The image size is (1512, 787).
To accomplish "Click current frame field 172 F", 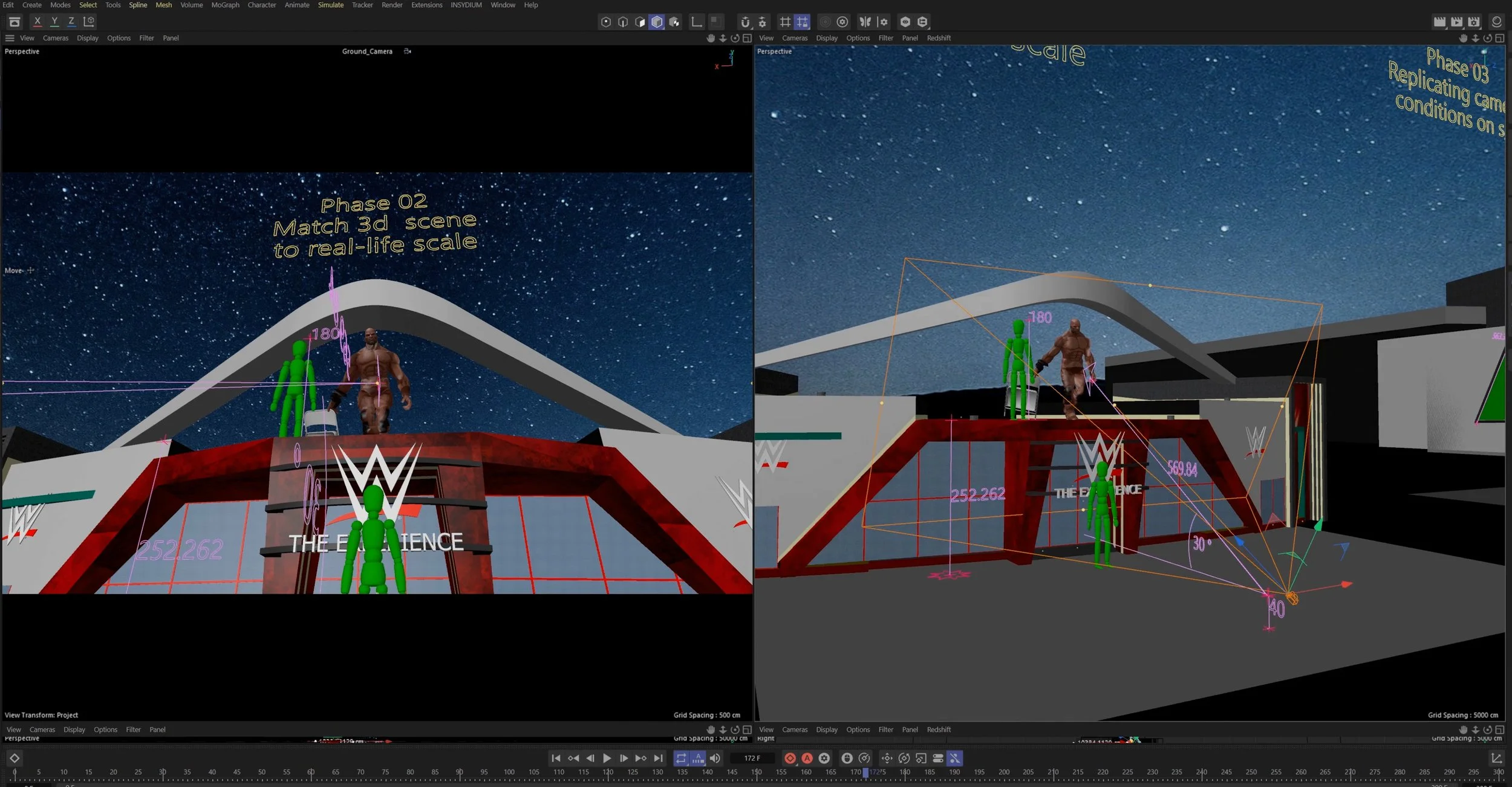I will click(752, 758).
